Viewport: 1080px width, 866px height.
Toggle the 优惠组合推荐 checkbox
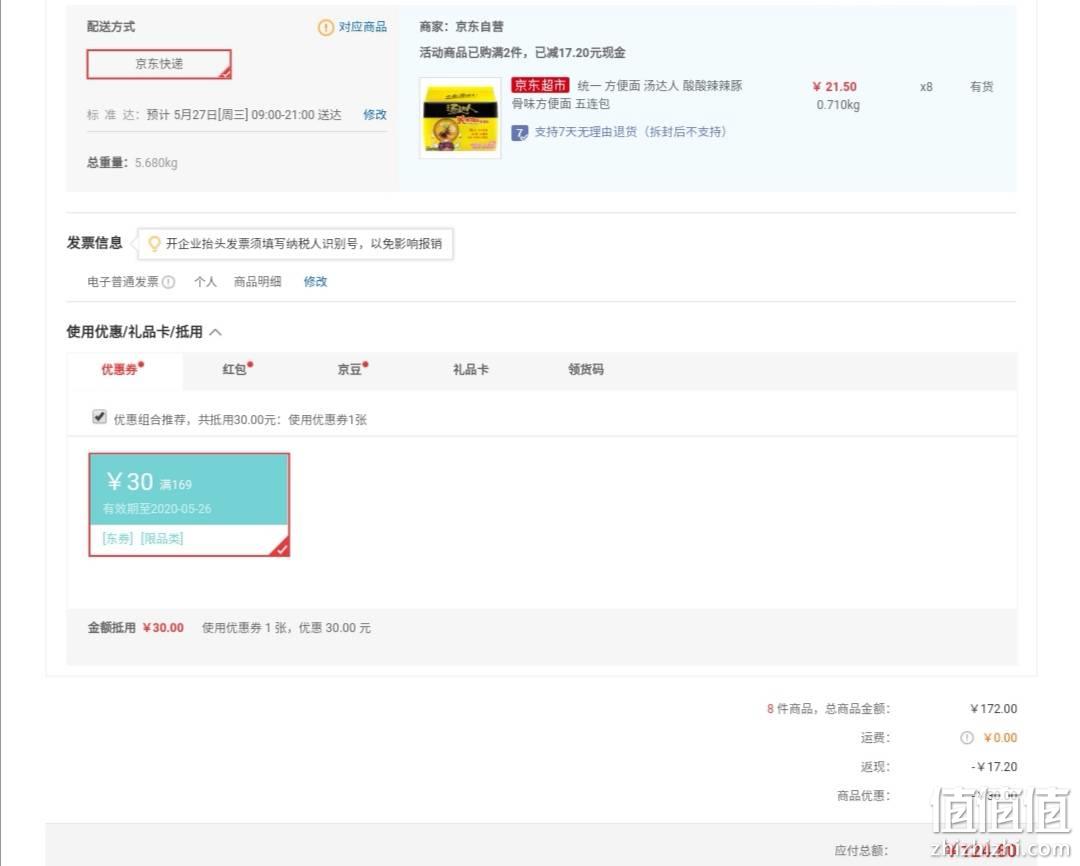click(99, 417)
